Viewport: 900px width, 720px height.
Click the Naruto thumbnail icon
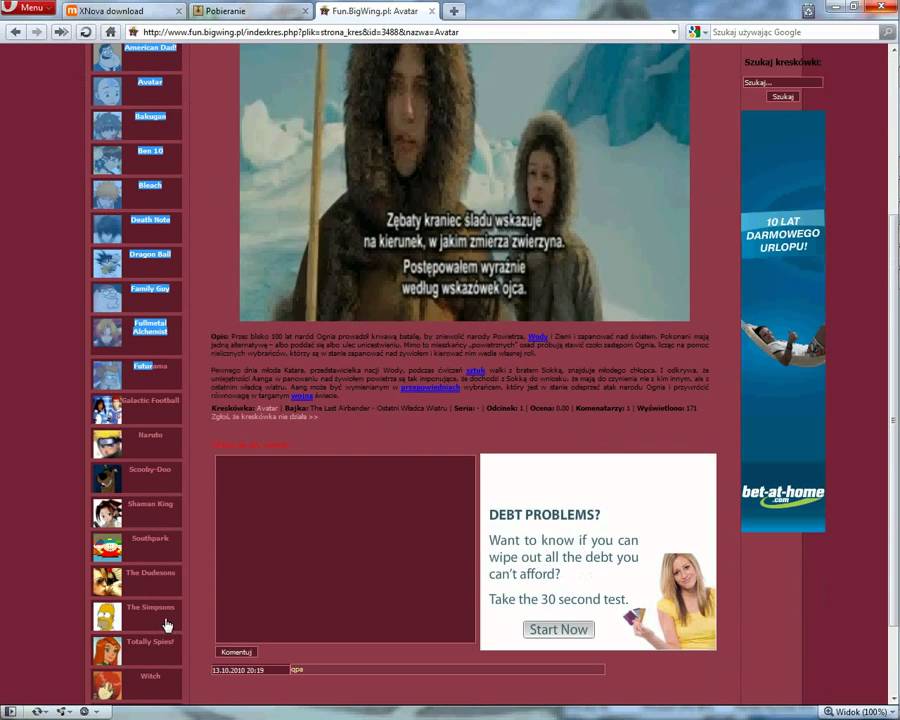point(107,444)
